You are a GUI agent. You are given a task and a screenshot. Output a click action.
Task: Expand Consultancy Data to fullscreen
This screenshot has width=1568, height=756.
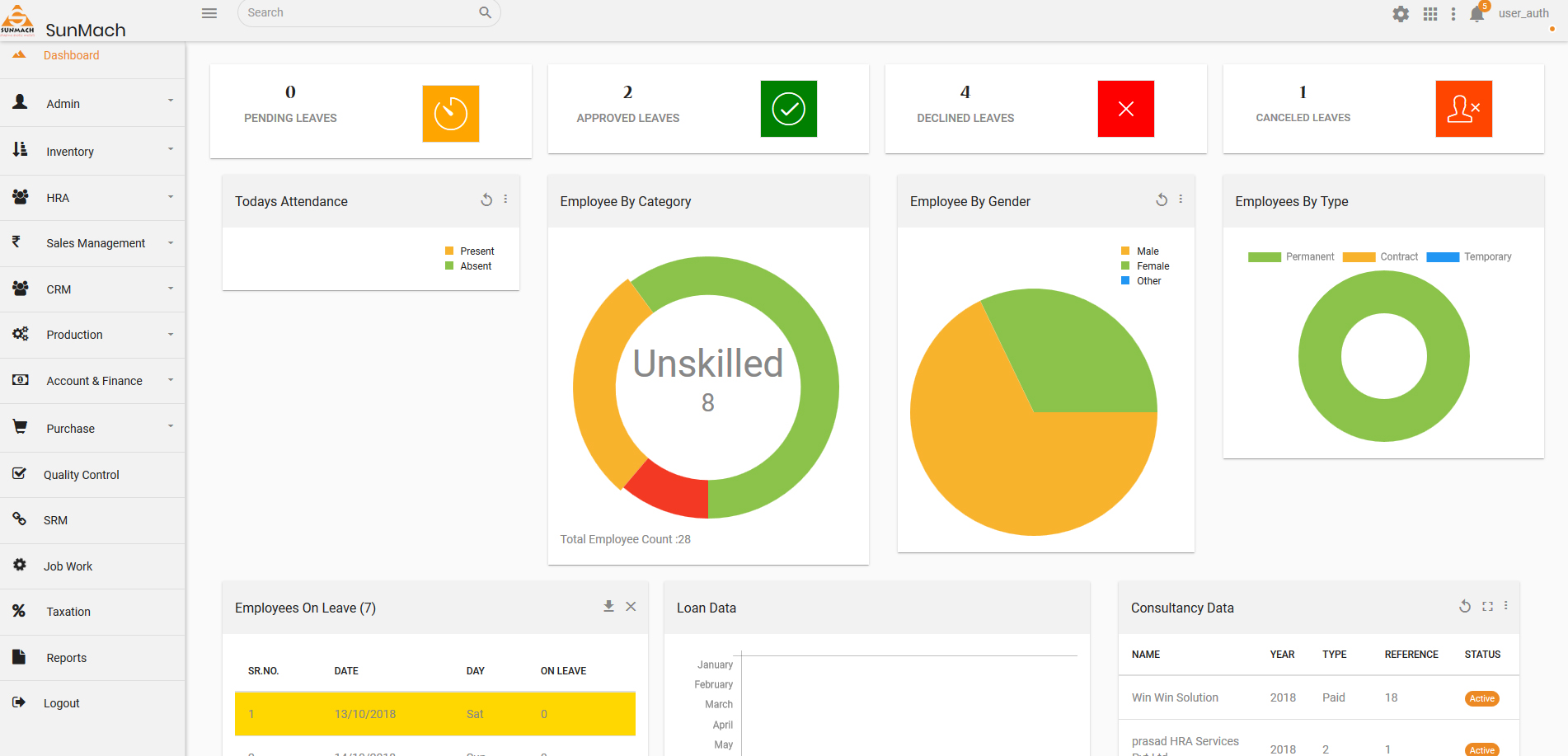click(x=1487, y=607)
